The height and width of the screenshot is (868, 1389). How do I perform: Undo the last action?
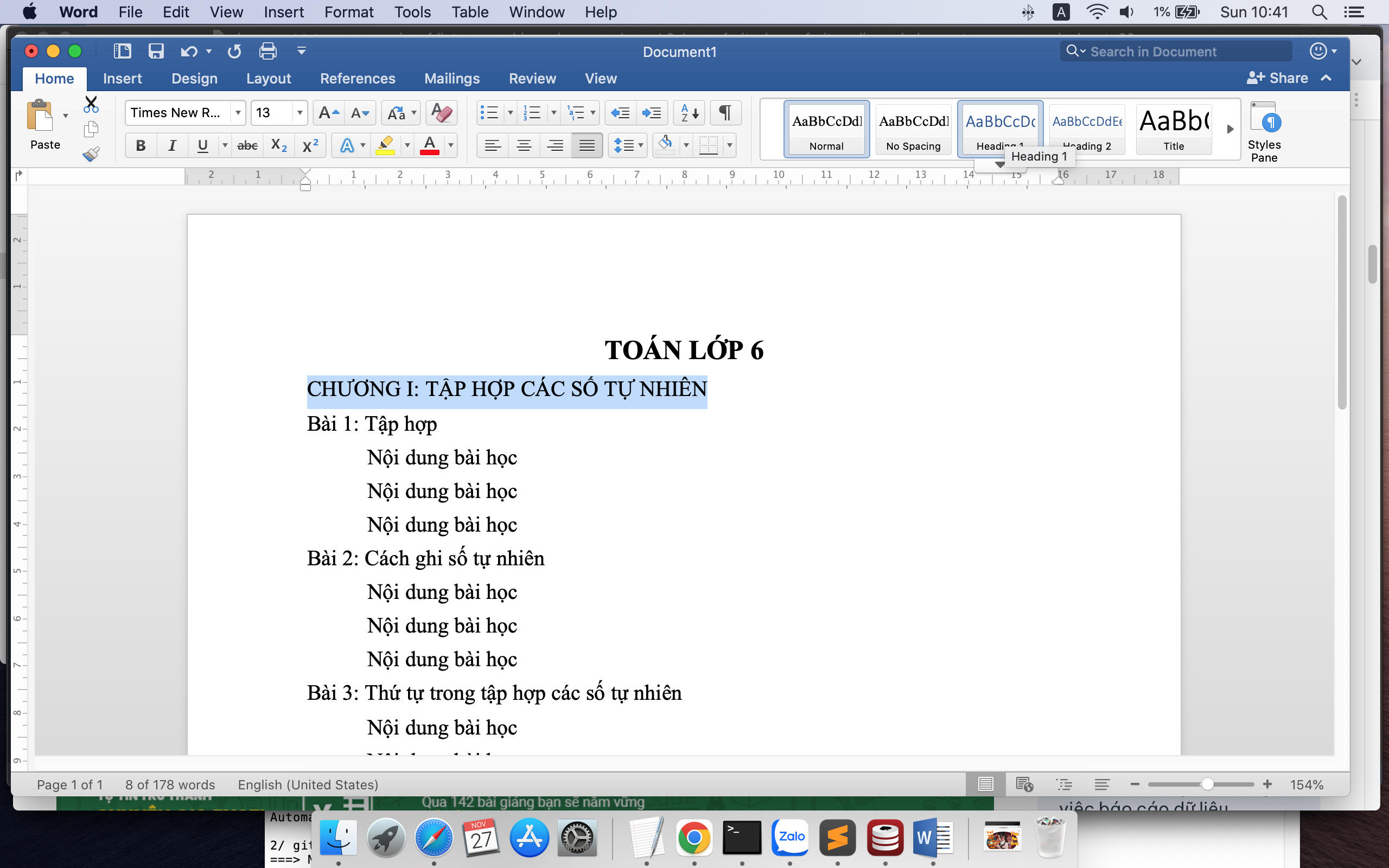click(x=189, y=52)
